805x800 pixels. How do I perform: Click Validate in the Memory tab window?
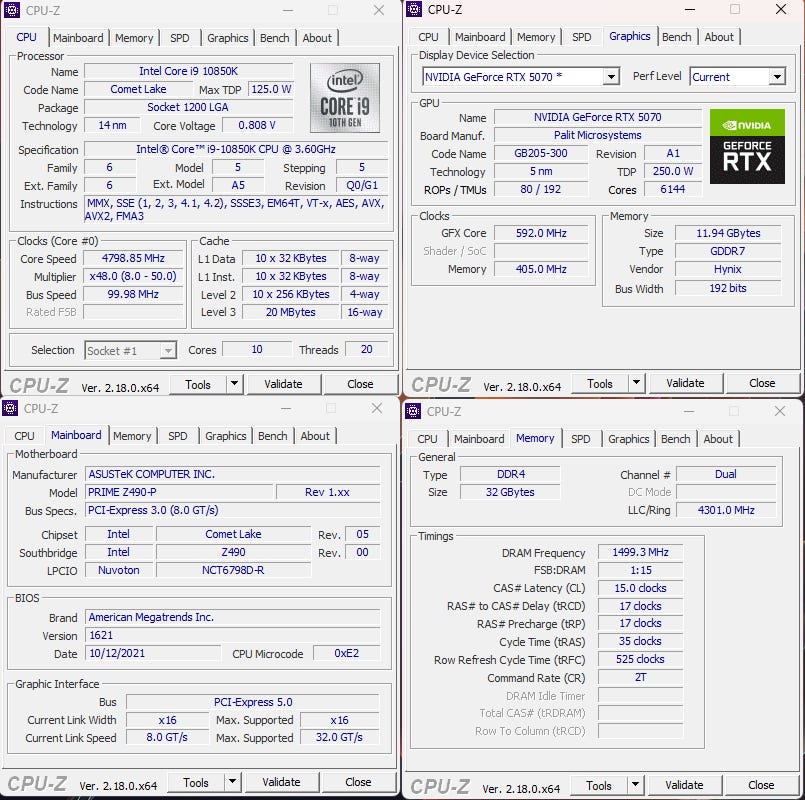684,785
